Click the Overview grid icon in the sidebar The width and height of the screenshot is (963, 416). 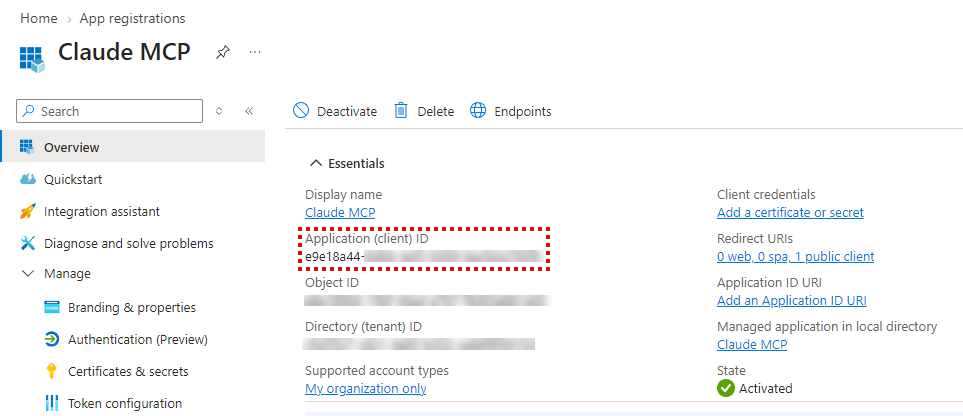[x=26, y=147]
